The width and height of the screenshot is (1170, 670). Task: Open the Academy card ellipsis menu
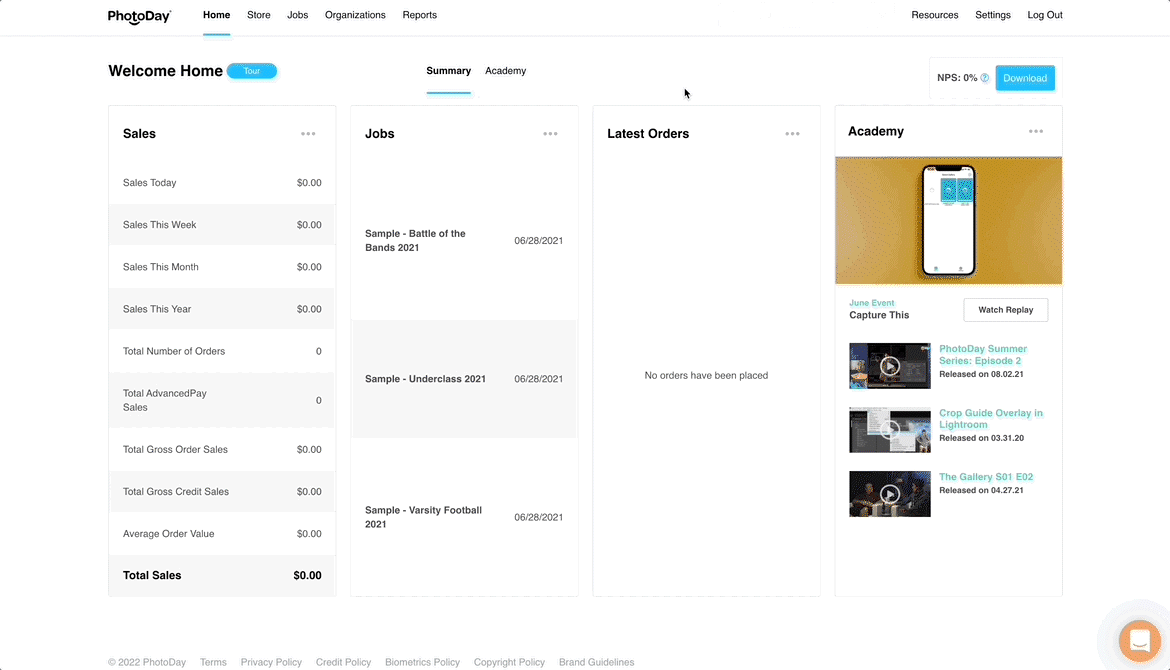point(1036,132)
